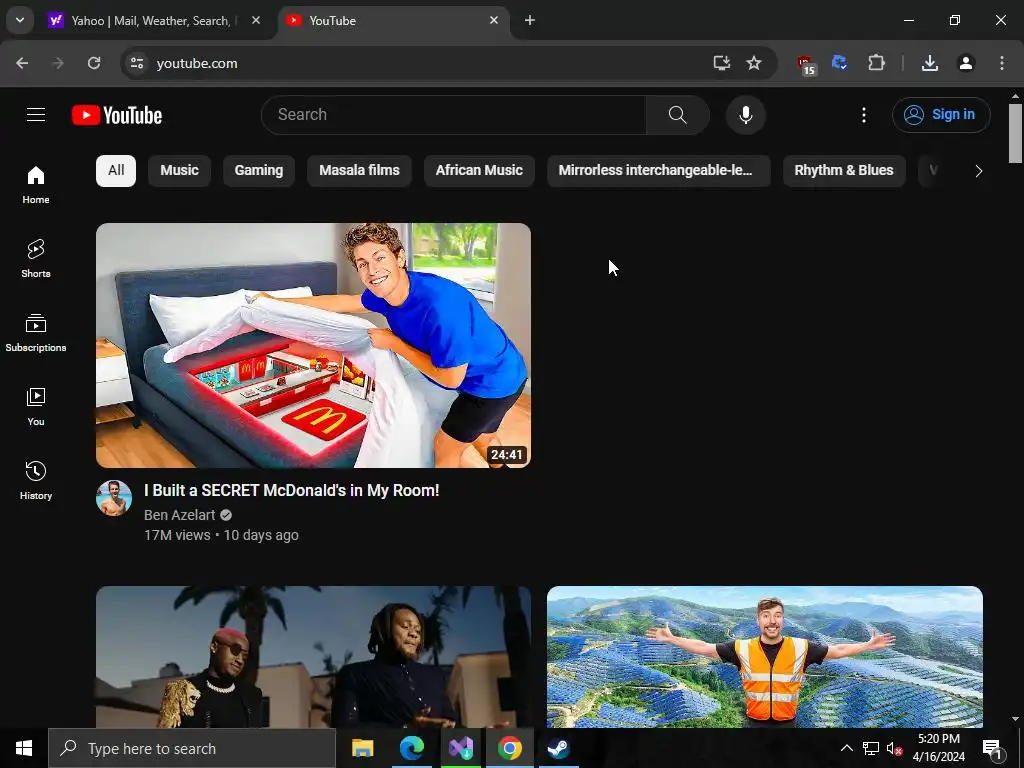This screenshot has height=768, width=1024.
Task: Click the "17M views" text
Action: tap(177, 536)
